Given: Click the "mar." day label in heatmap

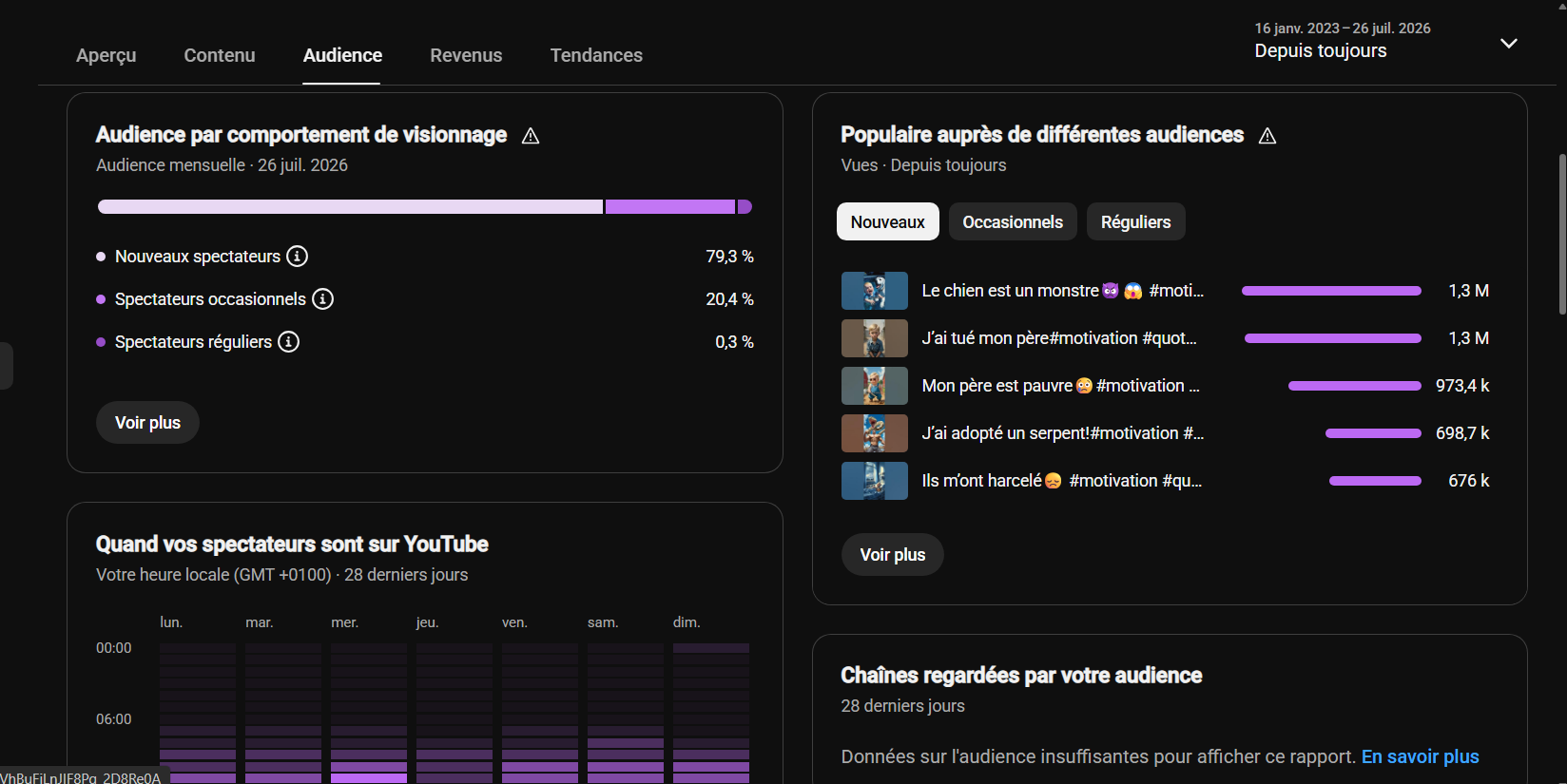Looking at the screenshot, I should [x=260, y=622].
